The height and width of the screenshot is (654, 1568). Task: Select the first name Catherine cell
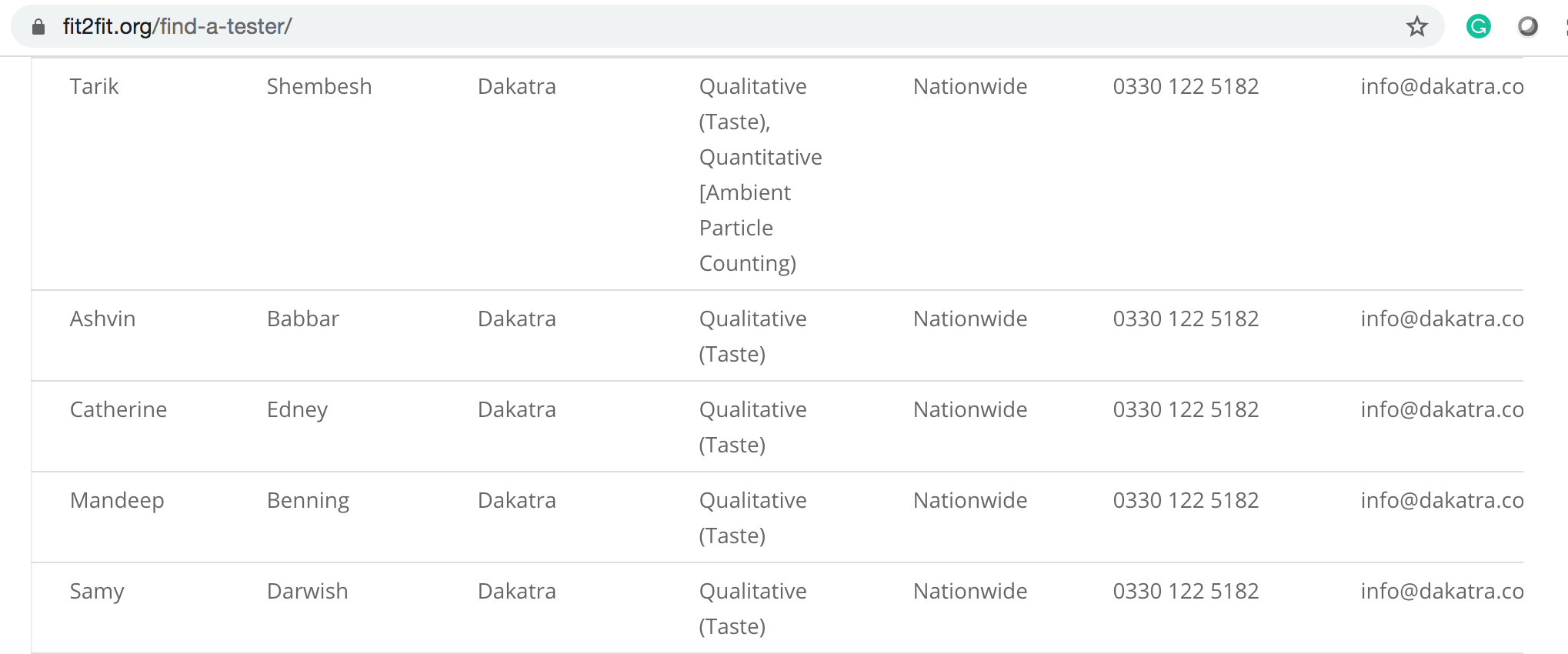coord(118,409)
